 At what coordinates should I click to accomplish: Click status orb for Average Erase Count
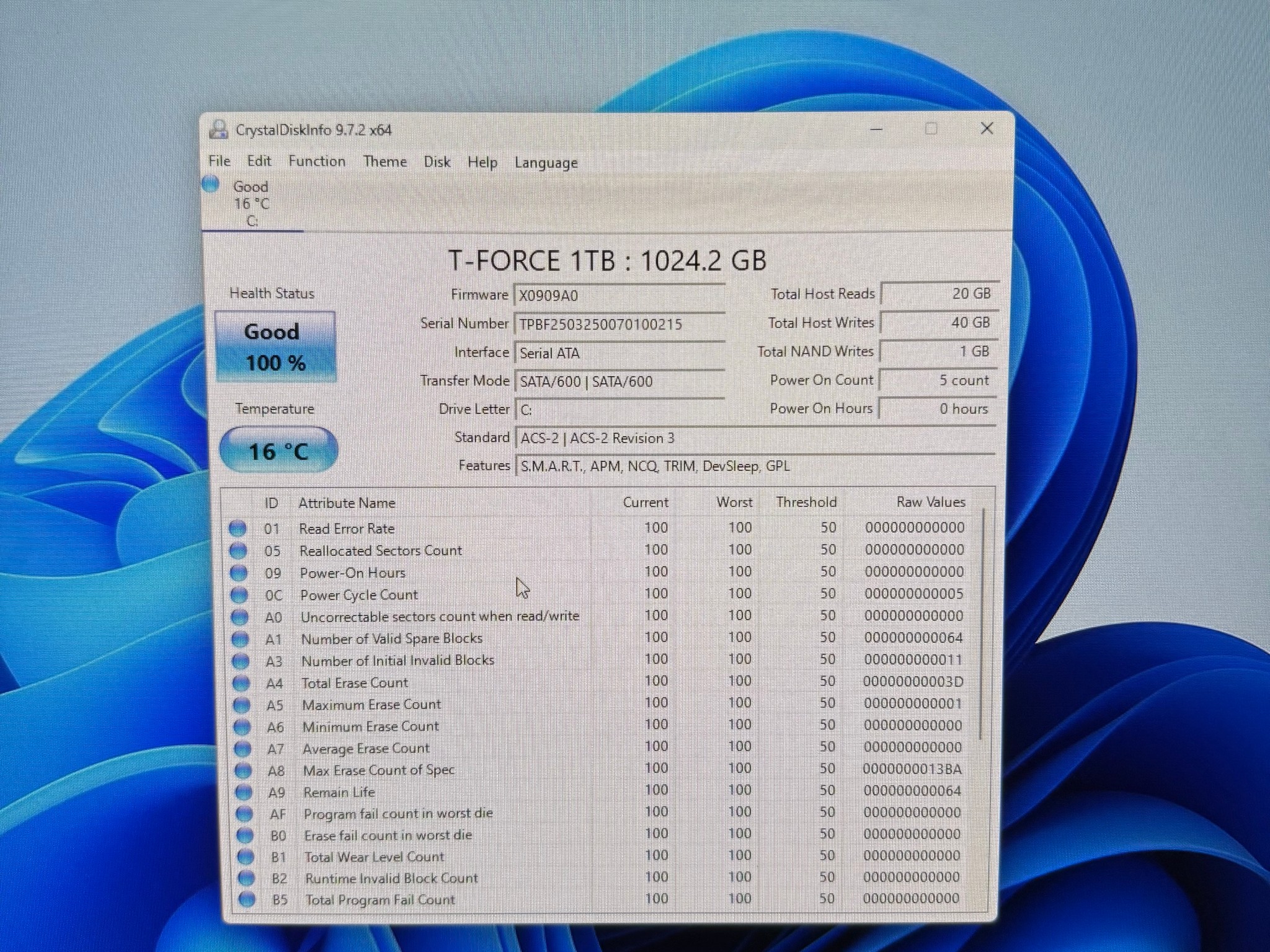pos(243,749)
